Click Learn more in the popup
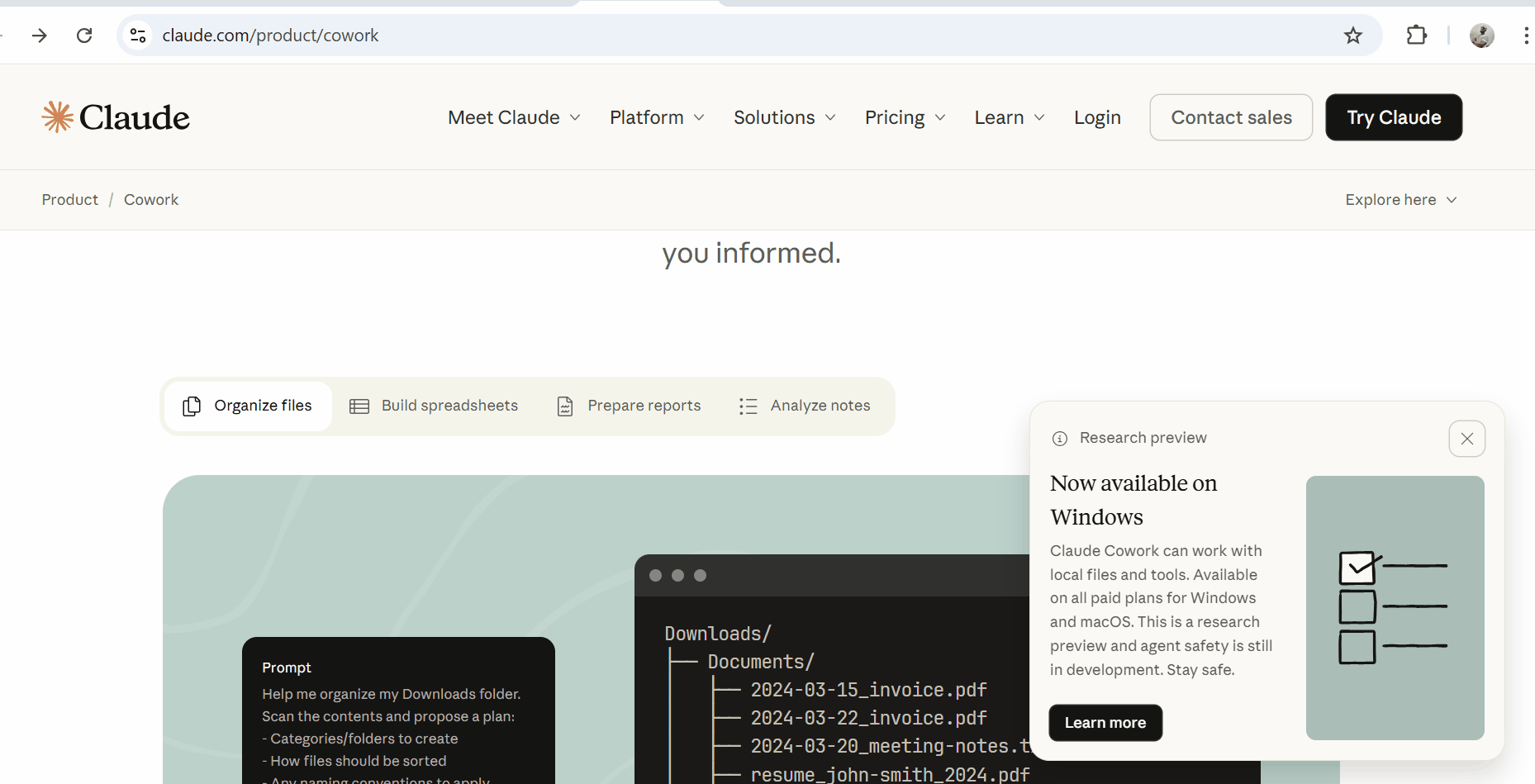Screen dimensions: 1535x784 click(x=1105, y=723)
